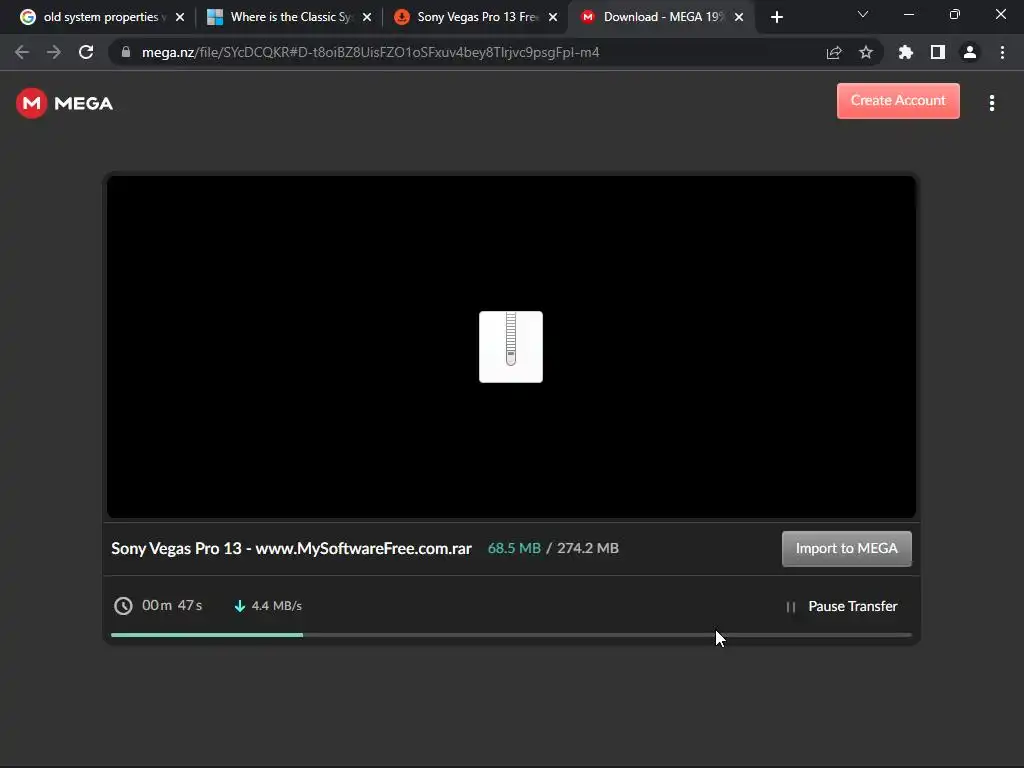Viewport: 1024px width, 768px height.
Task: Go forward to next page
Action: point(54,52)
